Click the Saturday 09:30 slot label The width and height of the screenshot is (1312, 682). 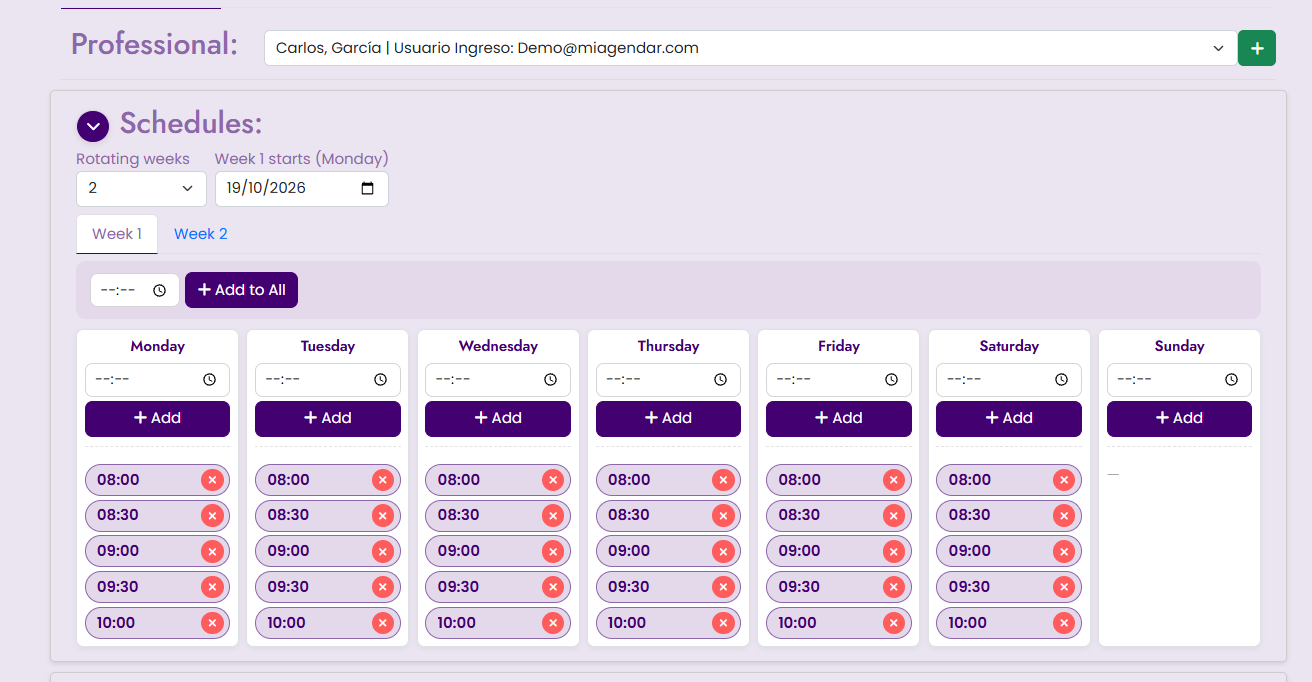pyautogui.click(x=969, y=587)
